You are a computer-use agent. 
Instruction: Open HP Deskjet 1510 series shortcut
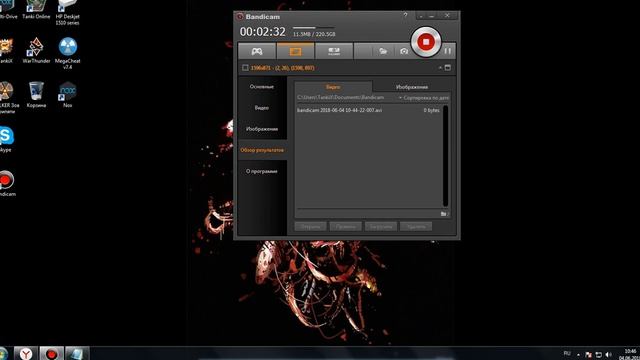67,12
